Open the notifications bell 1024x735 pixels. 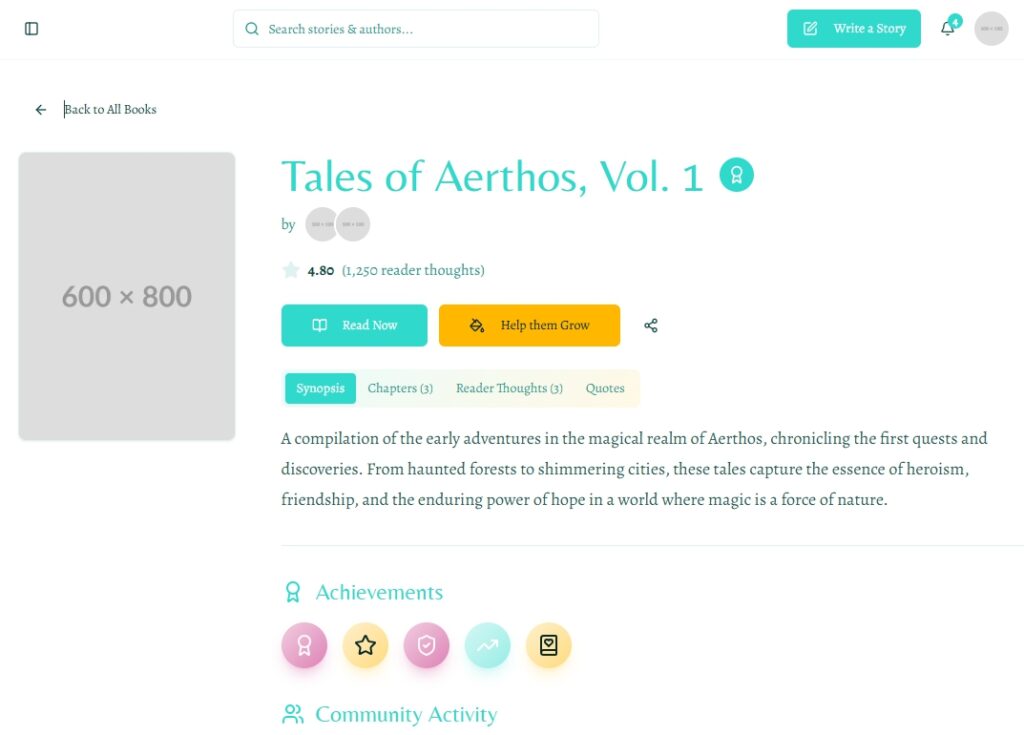pos(947,29)
